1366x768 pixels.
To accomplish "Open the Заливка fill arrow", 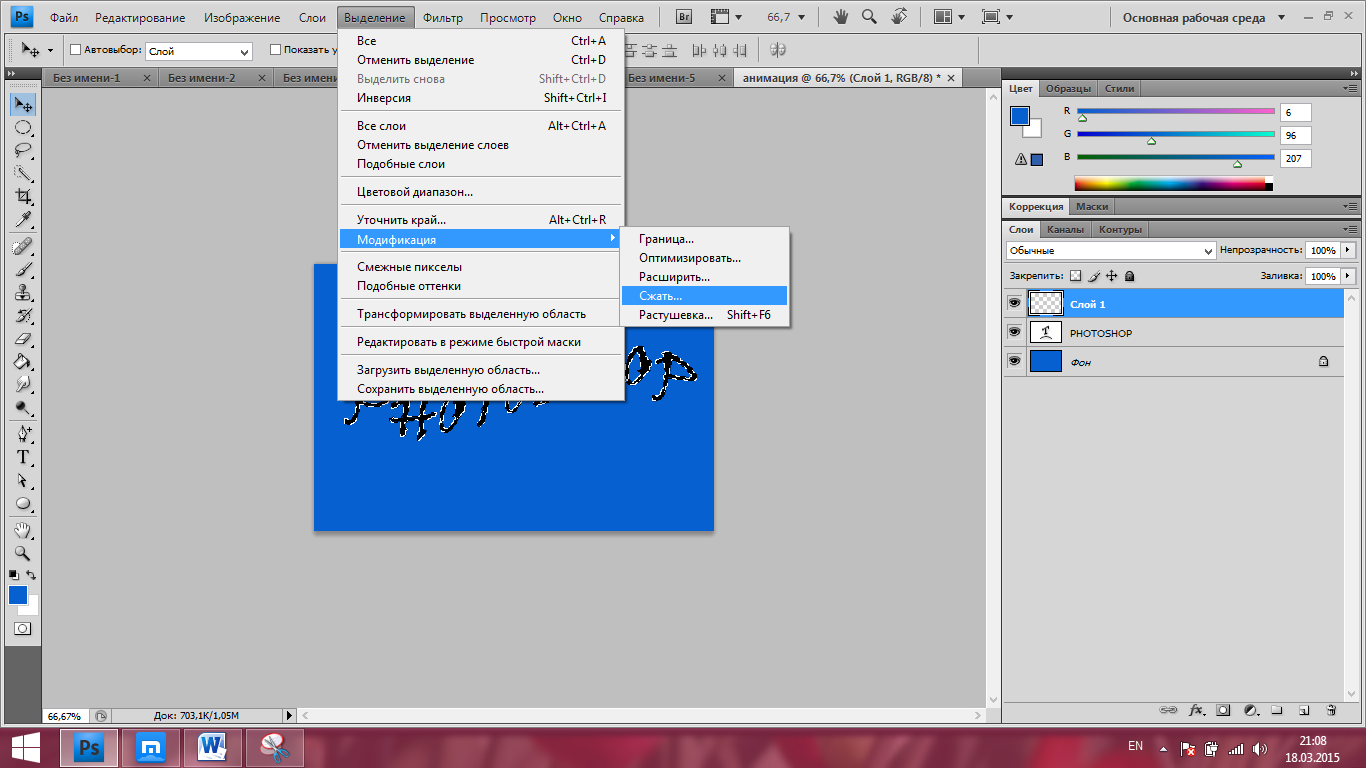I will (x=1348, y=276).
